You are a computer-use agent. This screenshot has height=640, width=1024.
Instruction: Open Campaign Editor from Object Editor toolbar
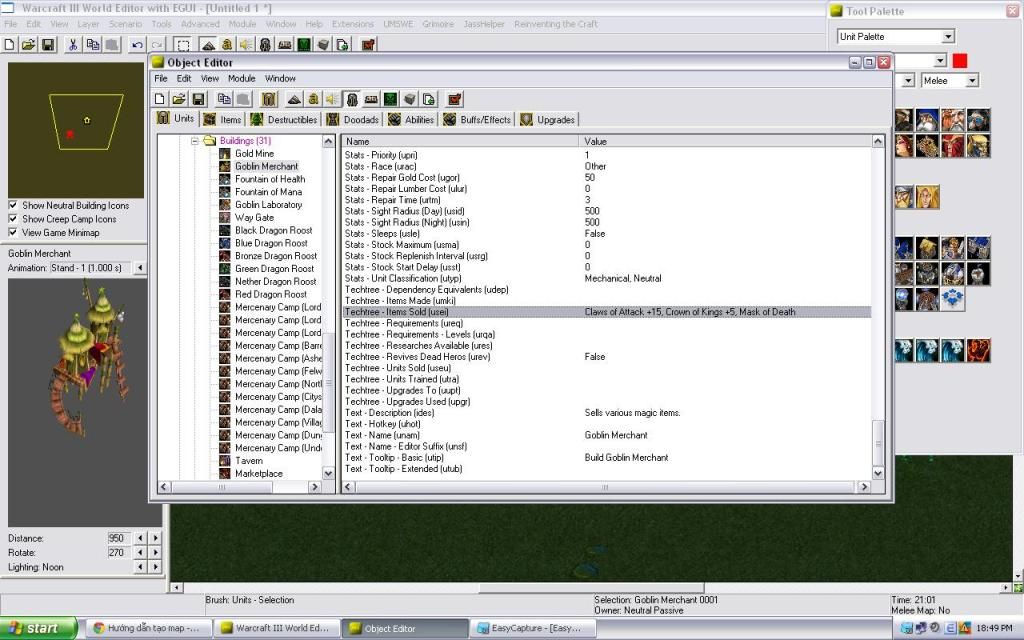pyautogui.click(x=371, y=99)
